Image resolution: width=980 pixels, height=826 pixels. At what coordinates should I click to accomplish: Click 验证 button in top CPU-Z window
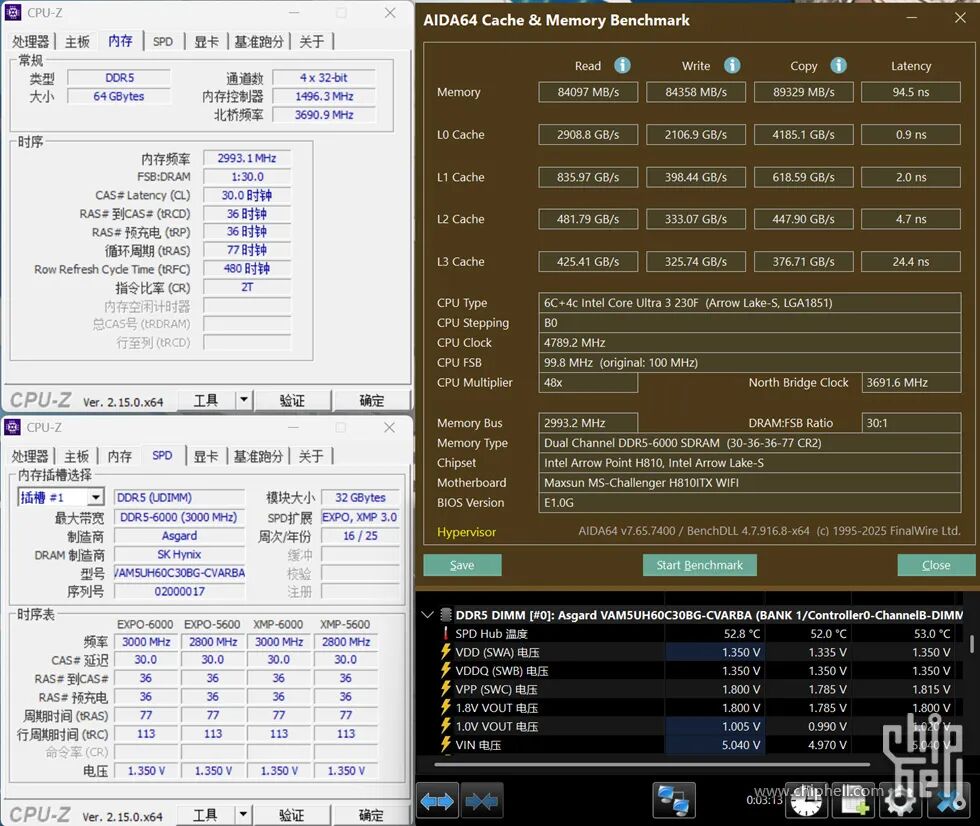tap(292, 400)
